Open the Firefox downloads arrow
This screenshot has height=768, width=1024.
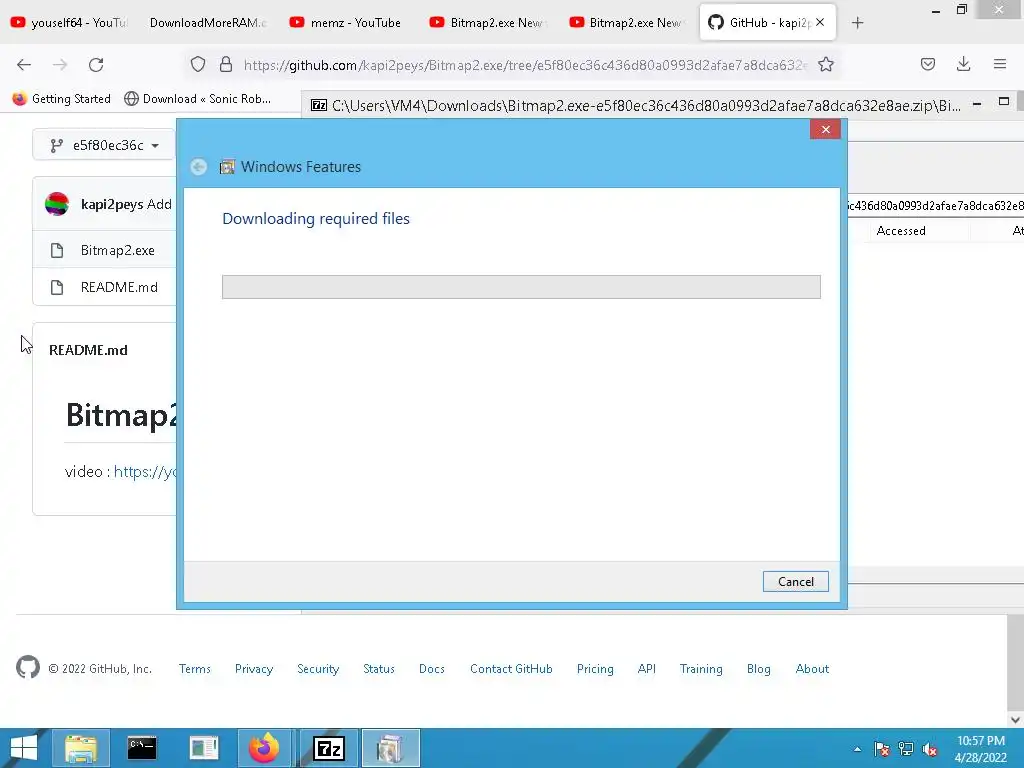pyautogui.click(x=963, y=64)
